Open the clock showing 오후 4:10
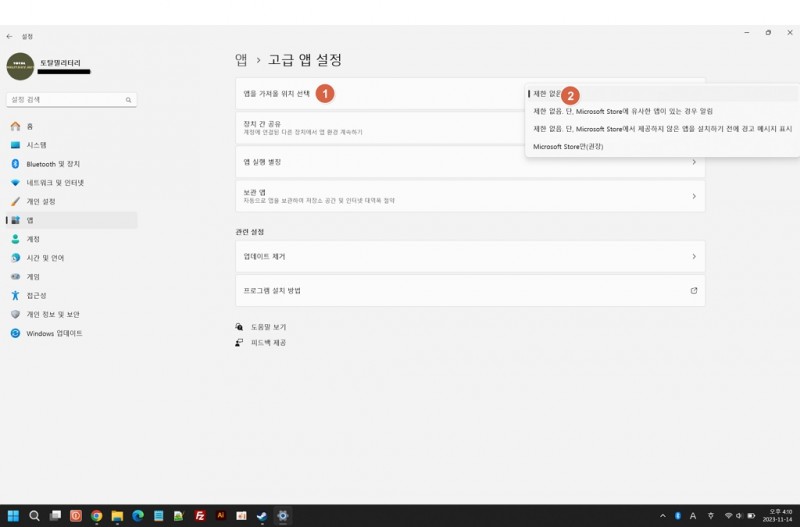 point(778,515)
